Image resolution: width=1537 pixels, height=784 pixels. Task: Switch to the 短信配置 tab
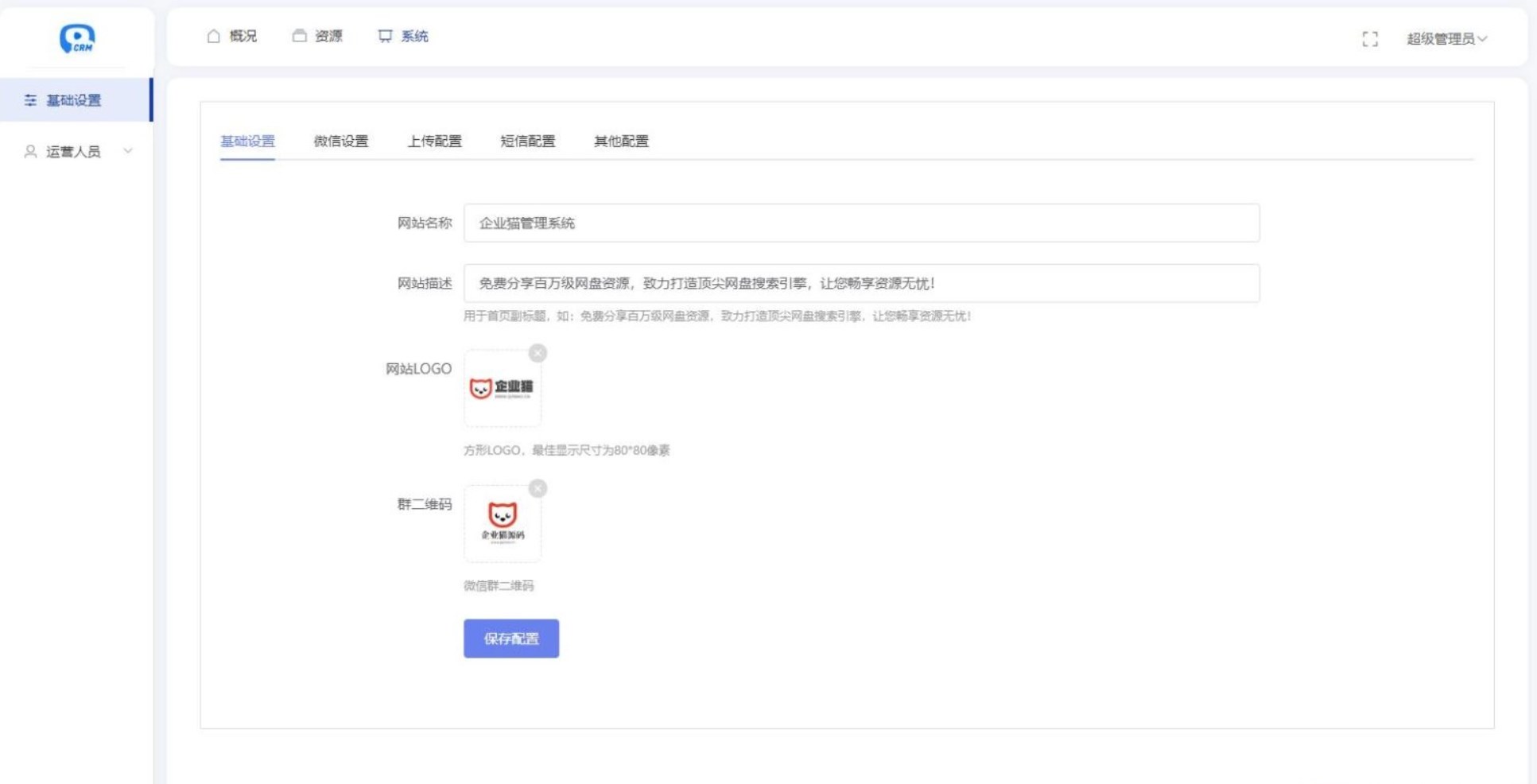coord(528,142)
